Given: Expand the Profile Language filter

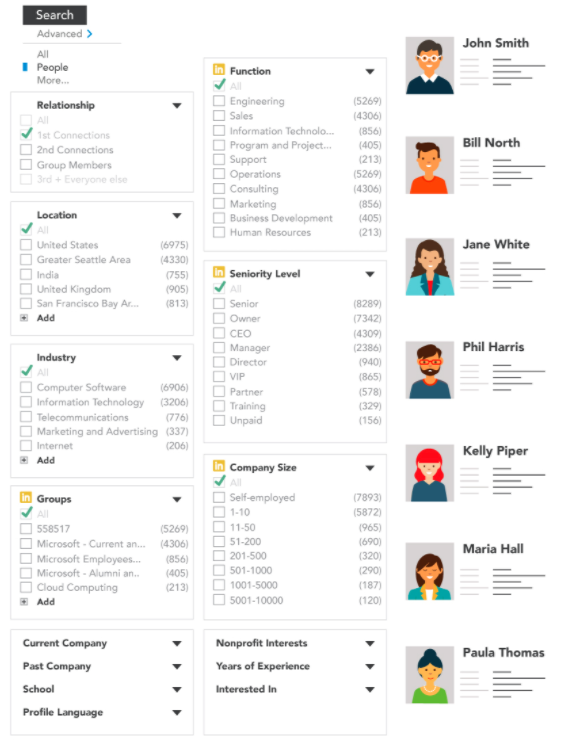Looking at the screenshot, I should tap(177, 713).
